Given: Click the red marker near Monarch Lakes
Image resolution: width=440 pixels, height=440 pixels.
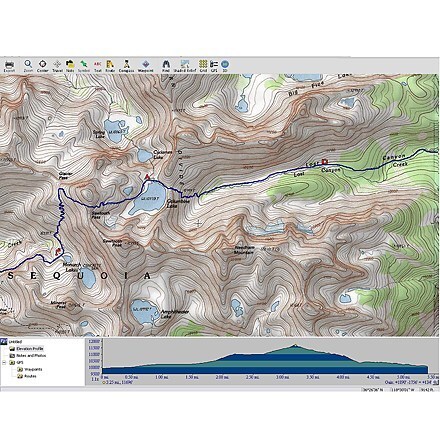Looking at the screenshot, I should (x=58, y=251).
